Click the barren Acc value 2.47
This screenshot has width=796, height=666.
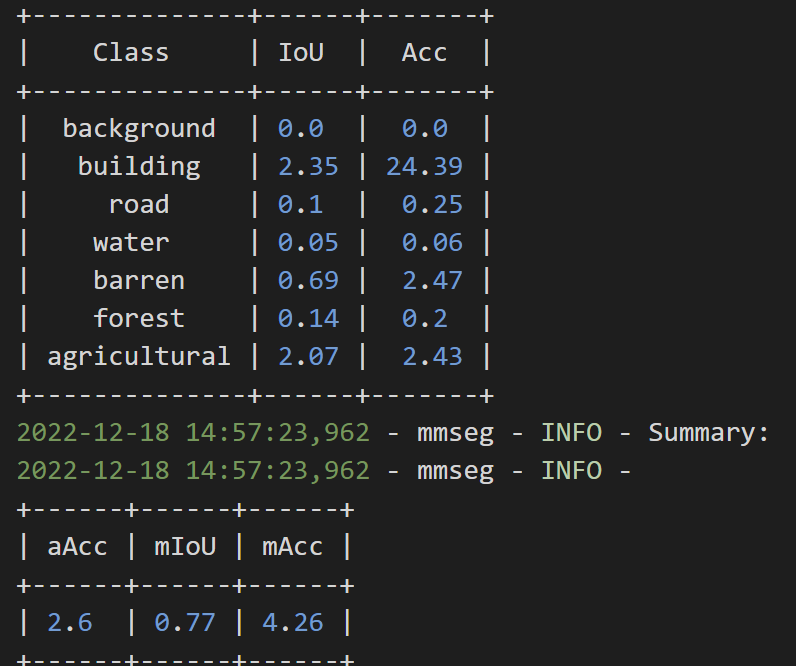coord(432,280)
